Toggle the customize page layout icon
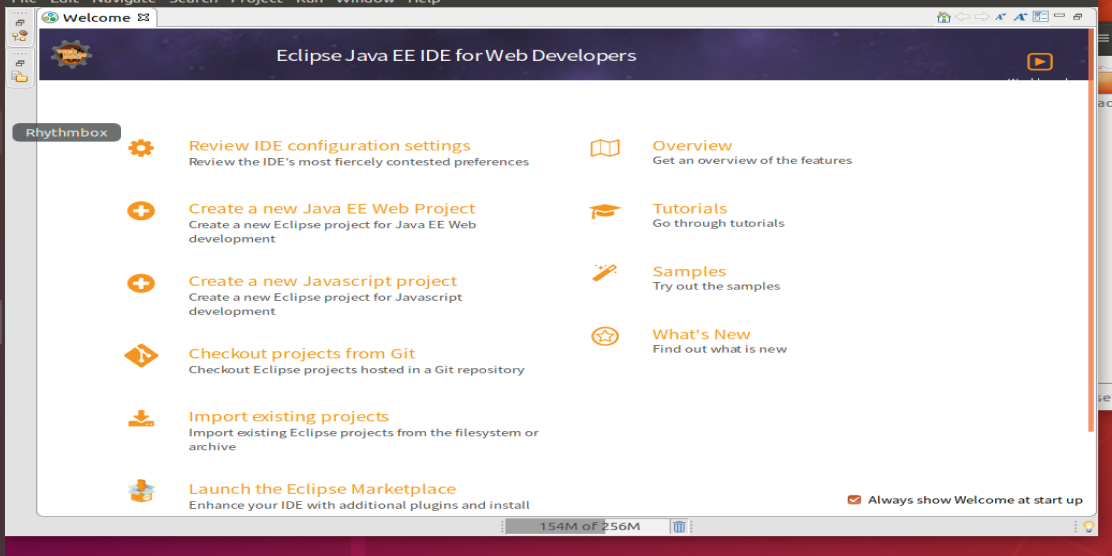Image resolution: width=1112 pixels, height=556 pixels. pyautogui.click(x=1040, y=16)
